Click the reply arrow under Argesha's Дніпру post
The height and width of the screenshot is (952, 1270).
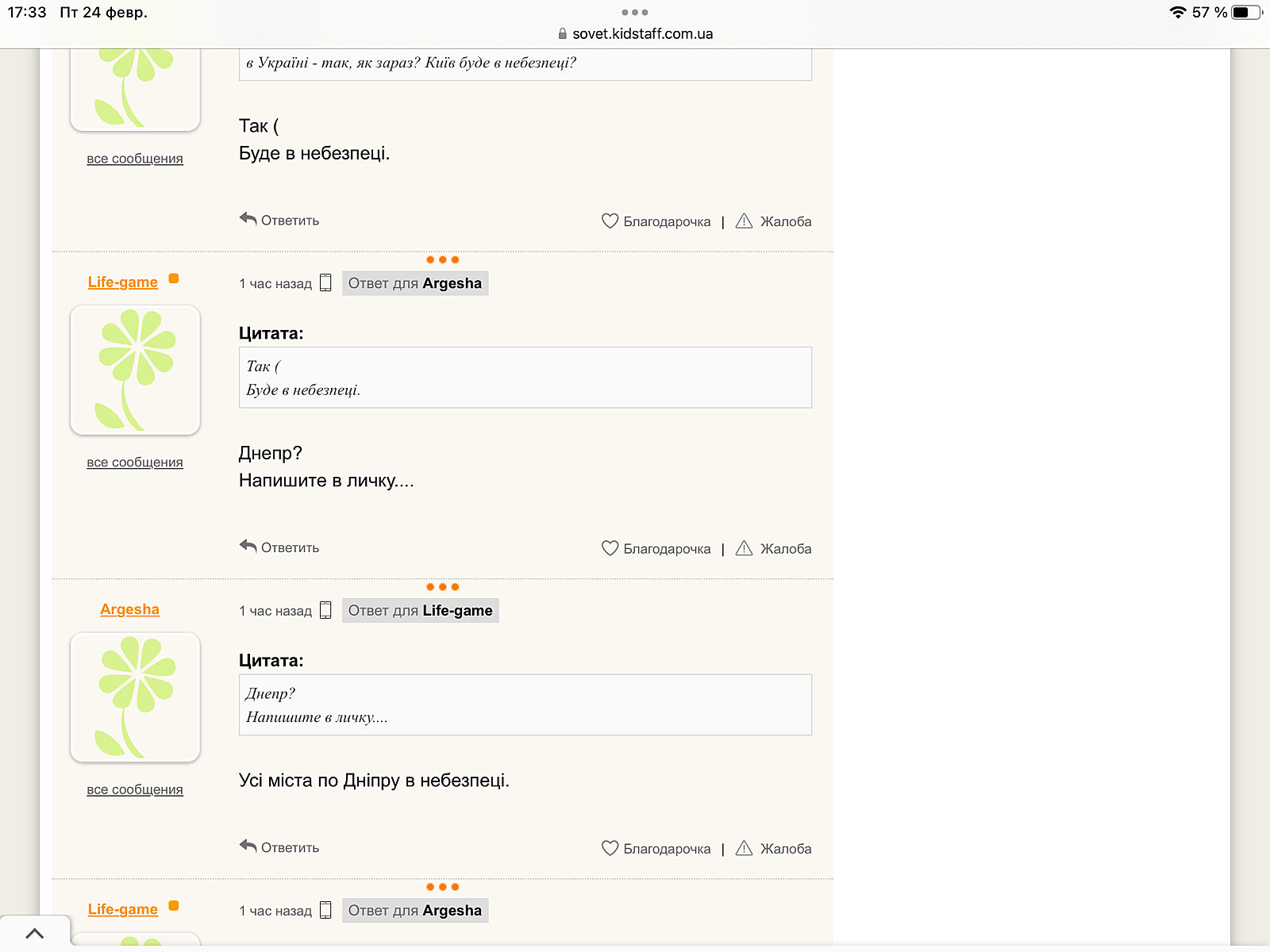point(248,846)
